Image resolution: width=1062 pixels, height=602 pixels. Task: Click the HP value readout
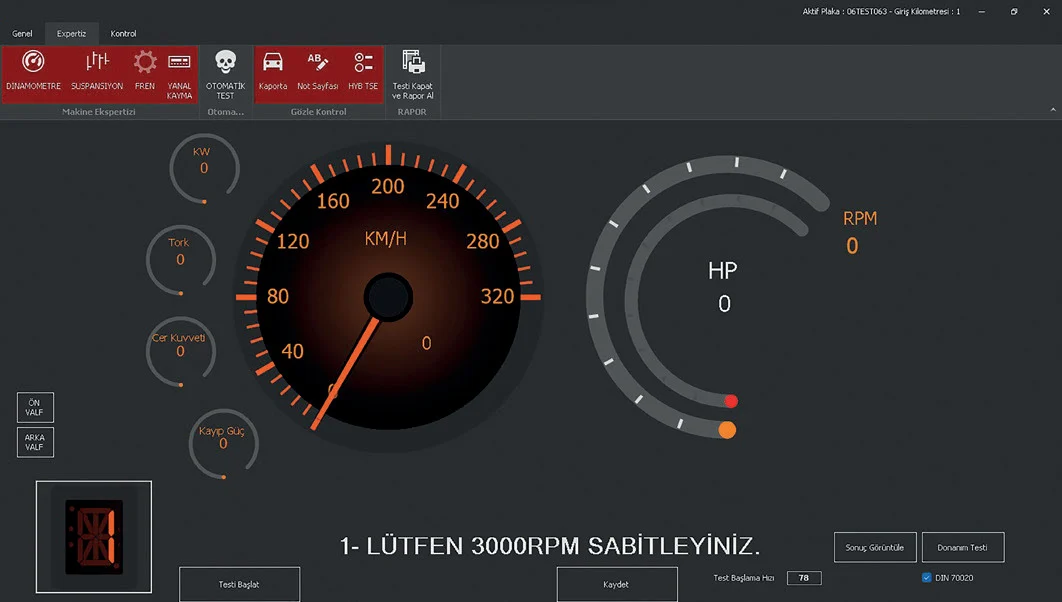(724, 304)
